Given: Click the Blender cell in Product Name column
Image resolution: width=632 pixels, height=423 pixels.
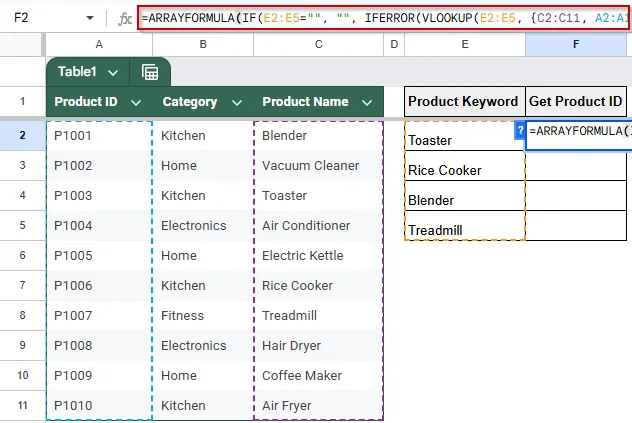Looking at the screenshot, I should pos(318,135).
